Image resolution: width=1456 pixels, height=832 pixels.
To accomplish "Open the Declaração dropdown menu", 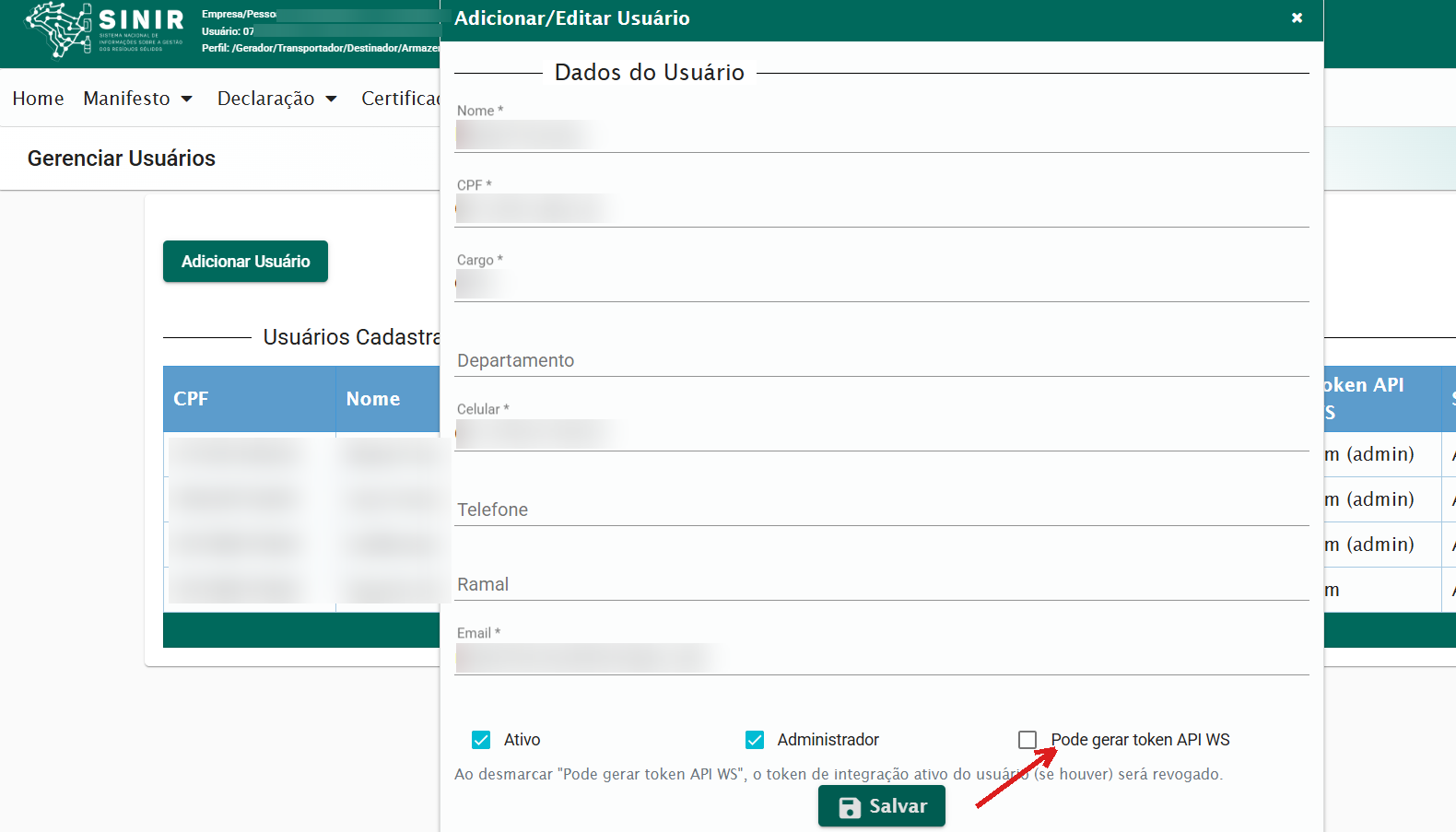I will (x=277, y=99).
